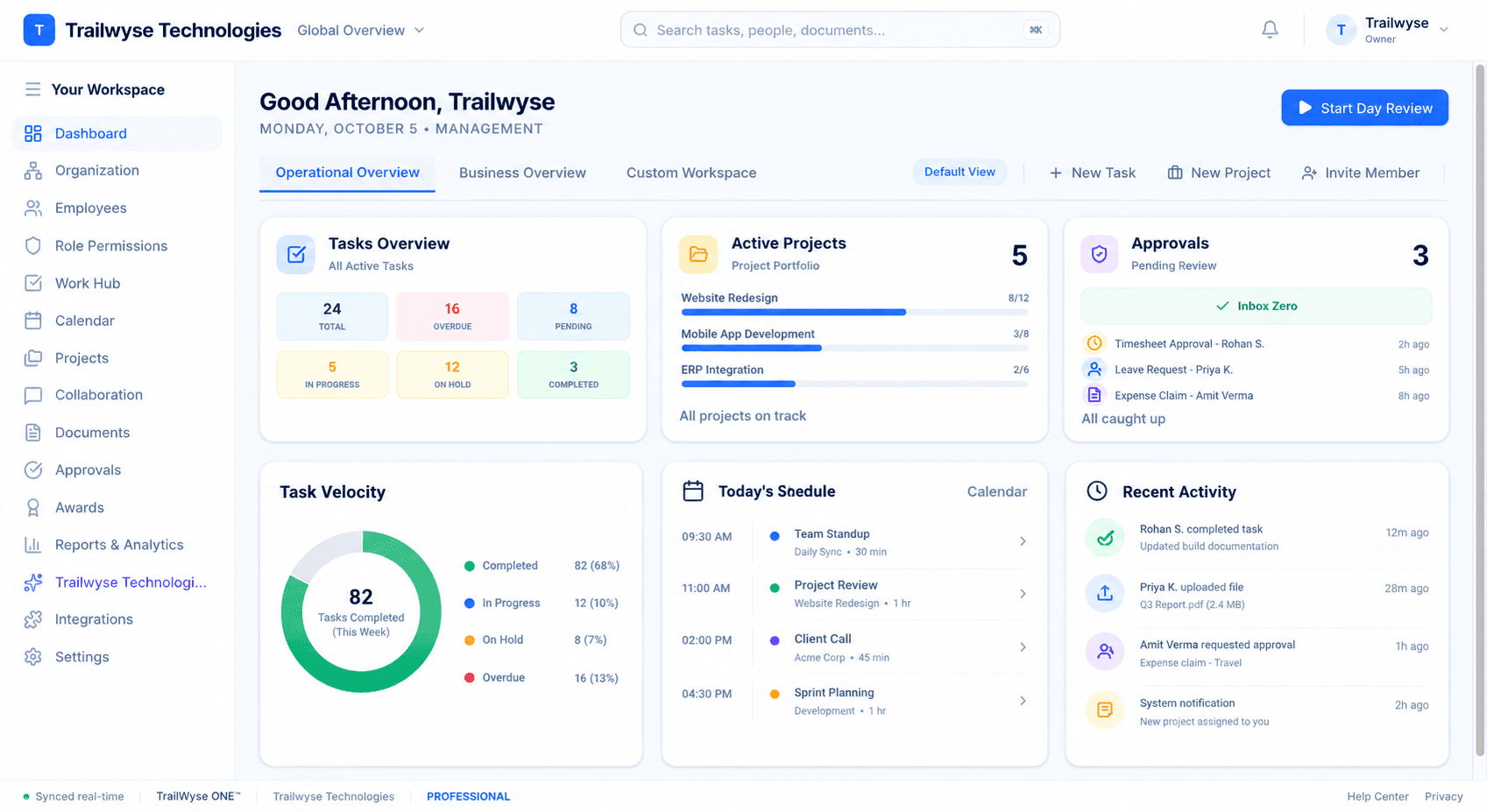Click the Integrations puzzle icon
This screenshot has width=1487, height=812.
(33, 619)
